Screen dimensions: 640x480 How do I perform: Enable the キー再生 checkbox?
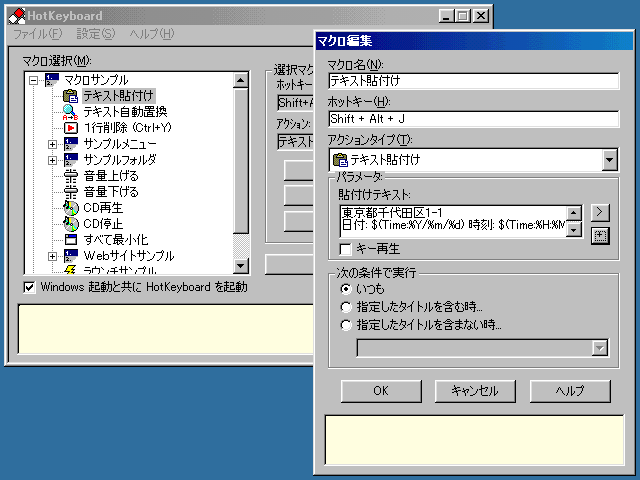pos(345,249)
